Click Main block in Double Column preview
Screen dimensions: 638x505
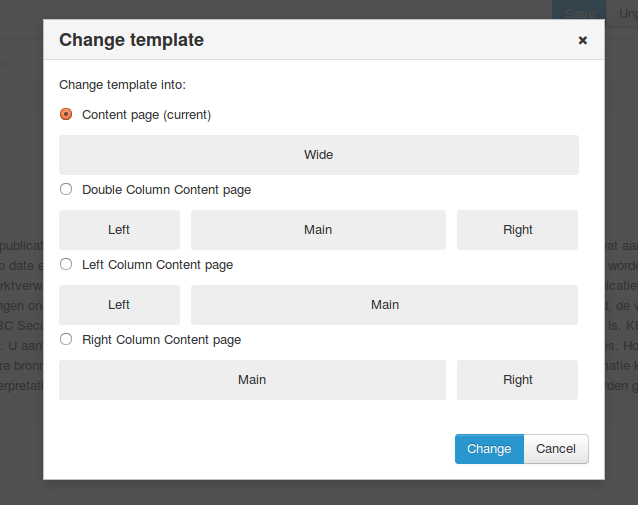[x=318, y=230]
